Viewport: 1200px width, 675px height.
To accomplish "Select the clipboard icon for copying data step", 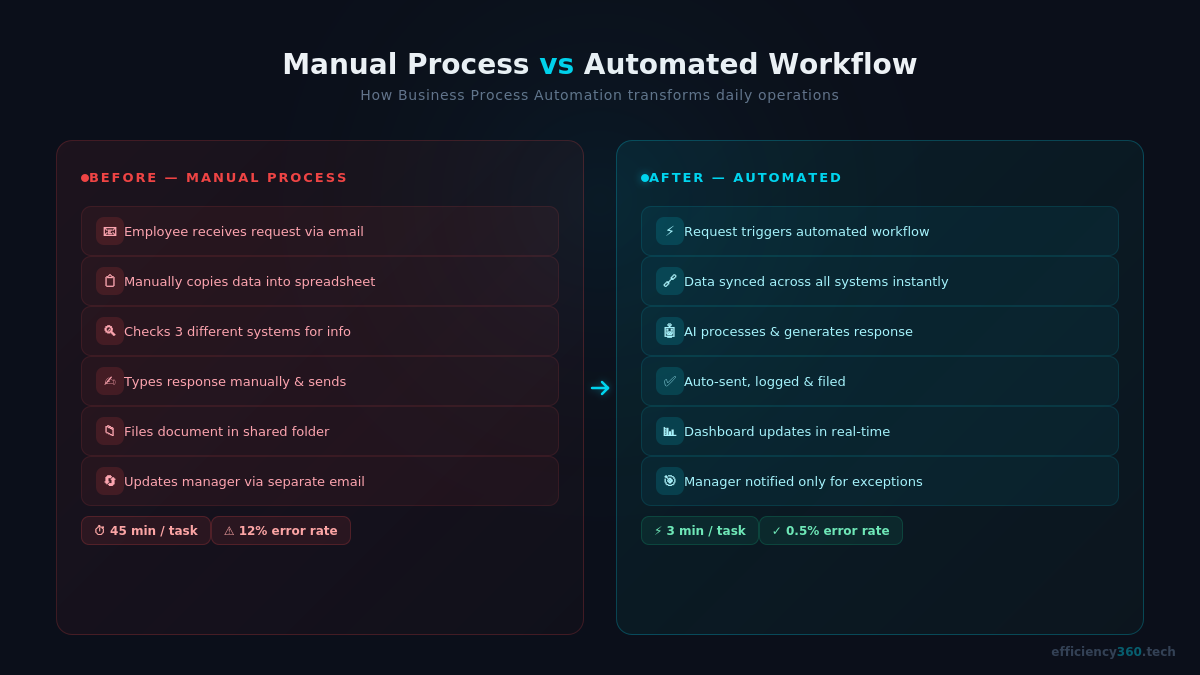I will 109,281.
